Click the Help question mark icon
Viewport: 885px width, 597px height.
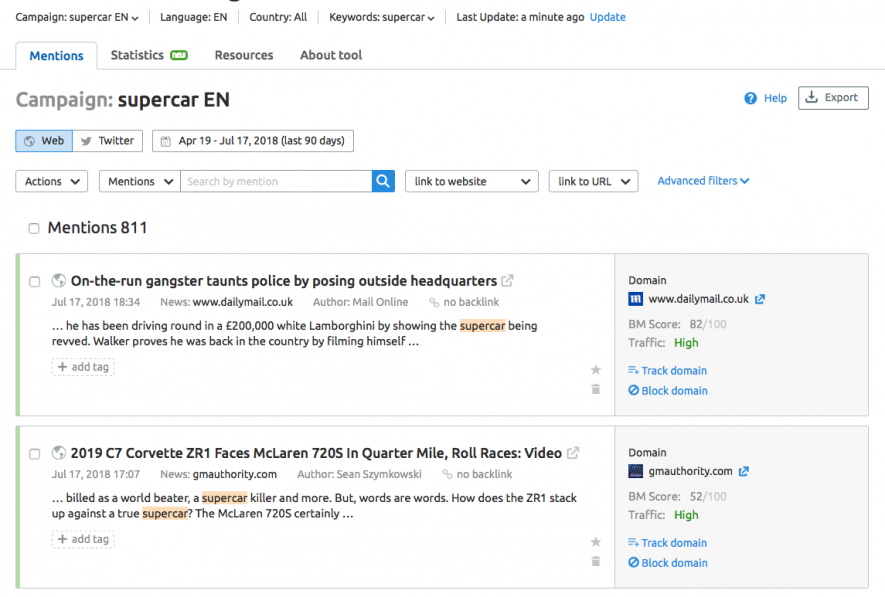point(750,98)
